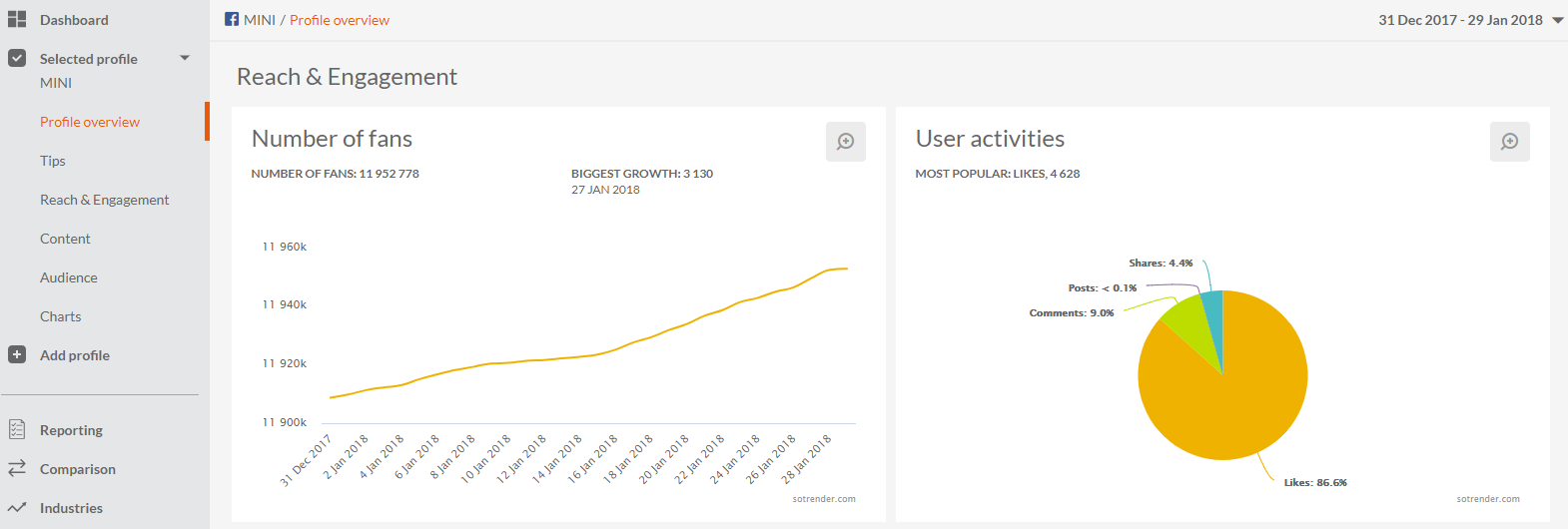Toggle the Selected profile checkbox icon
The width and height of the screenshot is (1568, 529).
click(x=17, y=59)
